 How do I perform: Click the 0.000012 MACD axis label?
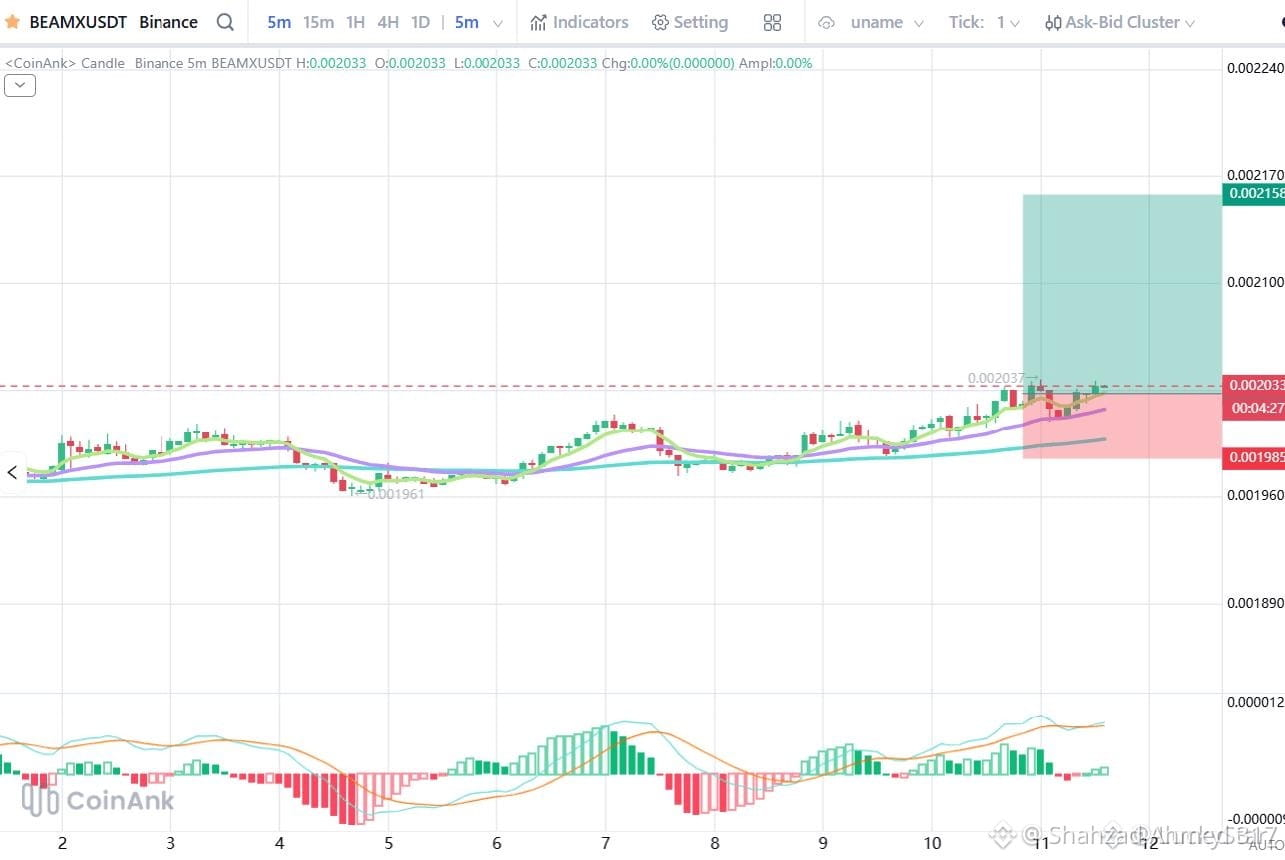(1255, 702)
